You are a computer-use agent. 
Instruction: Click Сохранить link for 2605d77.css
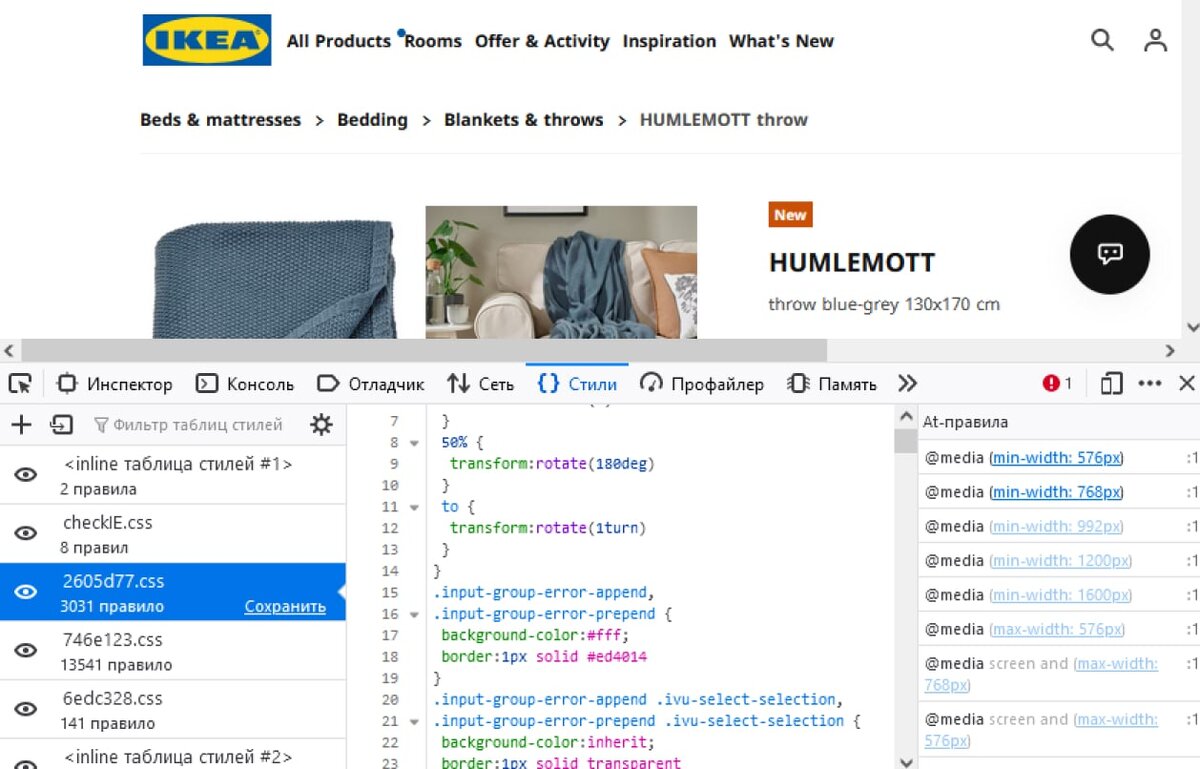point(285,607)
